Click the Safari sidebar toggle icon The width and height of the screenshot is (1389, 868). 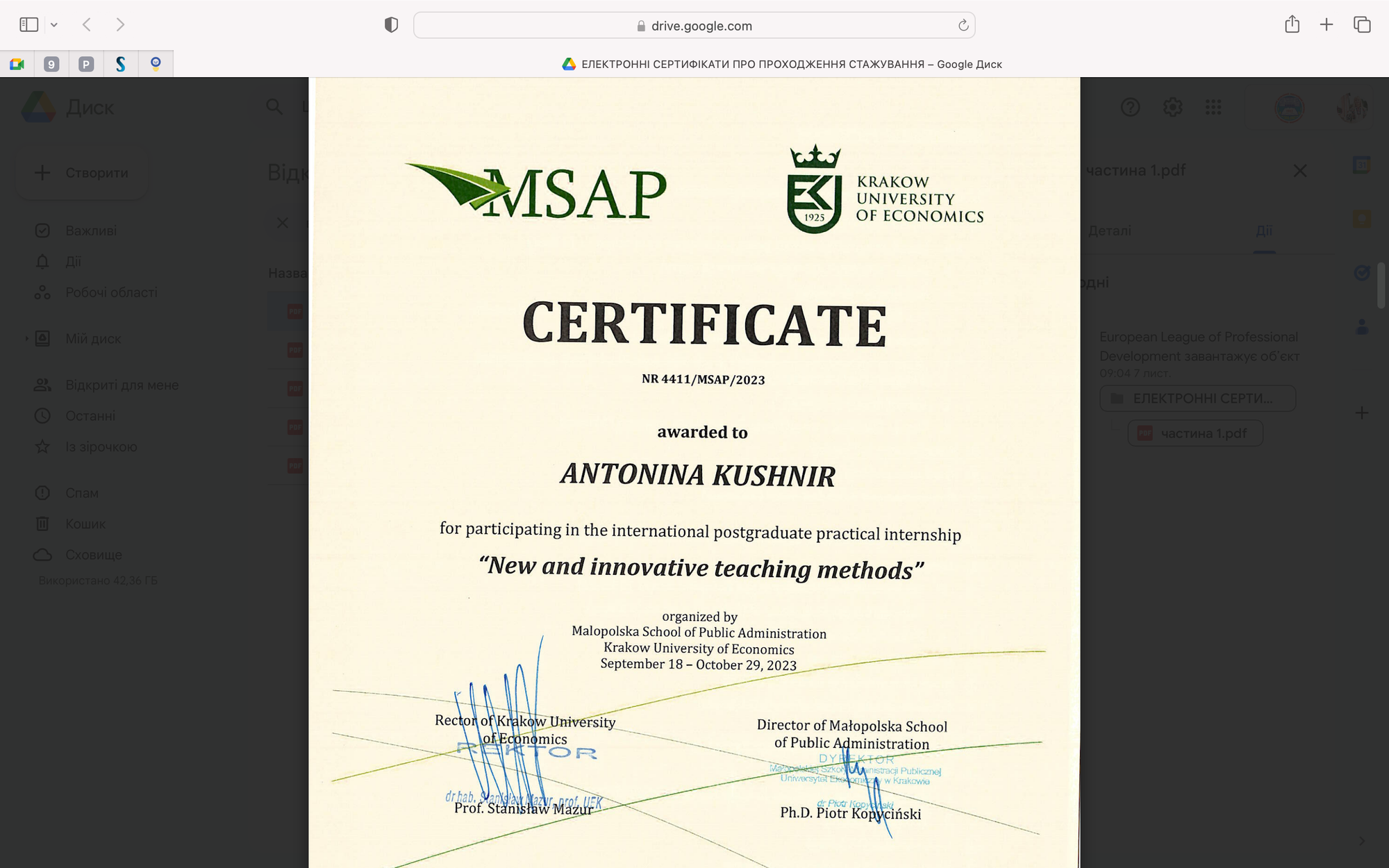coord(28,25)
